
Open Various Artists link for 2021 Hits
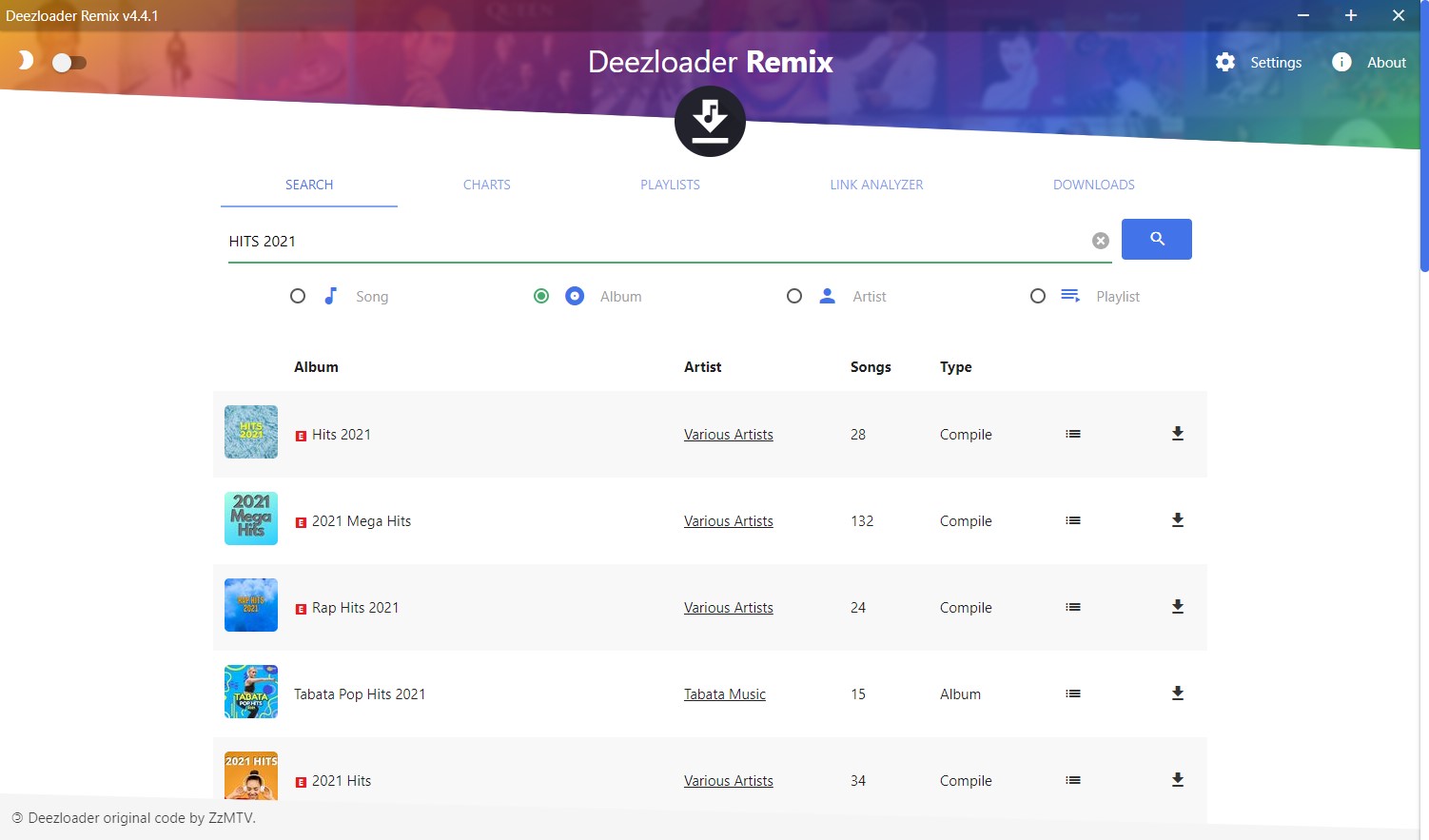pos(729,781)
